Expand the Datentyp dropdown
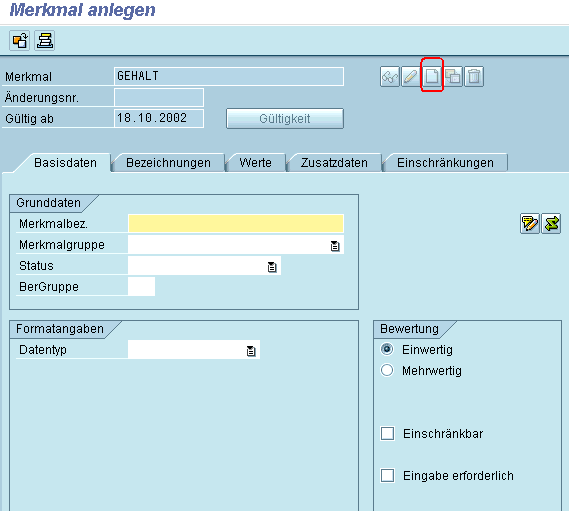Image resolution: width=569 pixels, height=511 pixels. [251, 351]
